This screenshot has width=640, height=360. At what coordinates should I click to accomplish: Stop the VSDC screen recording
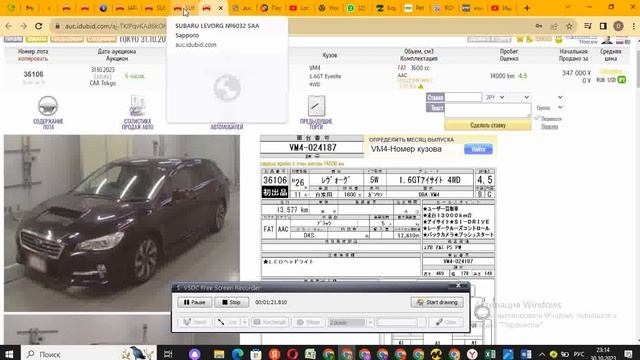tap(231, 302)
